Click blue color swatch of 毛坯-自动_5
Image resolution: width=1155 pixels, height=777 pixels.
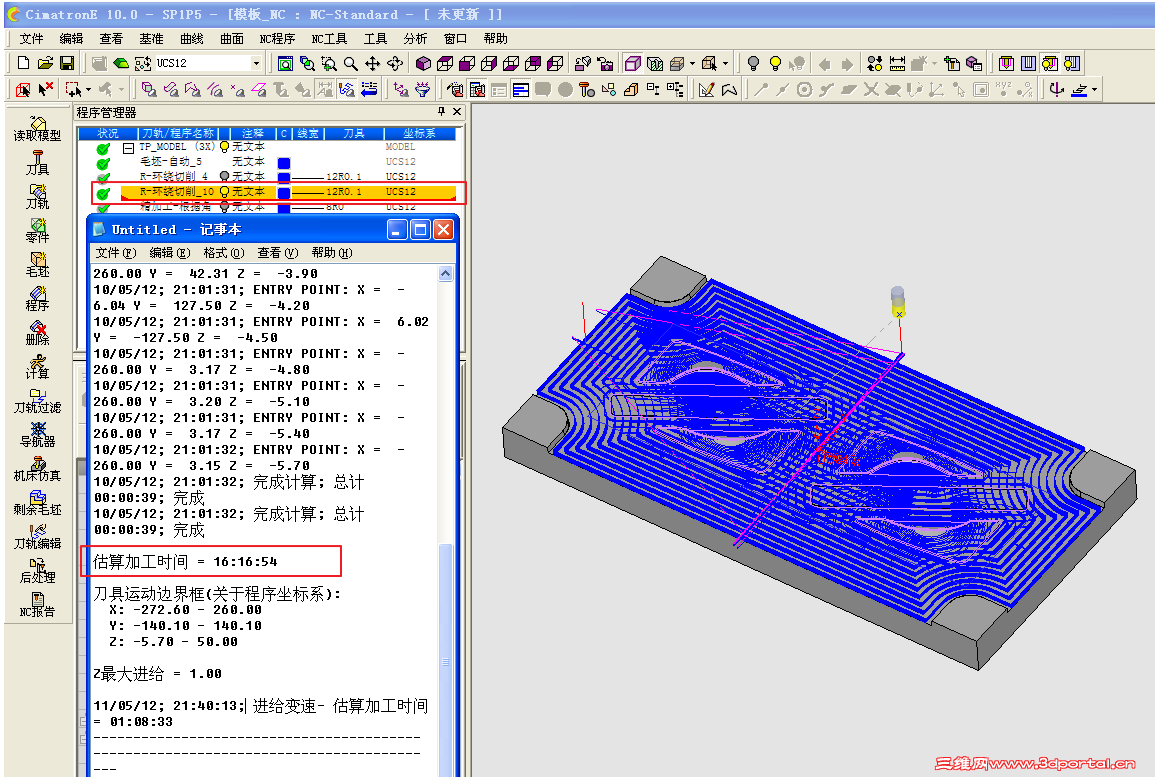pos(284,163)
